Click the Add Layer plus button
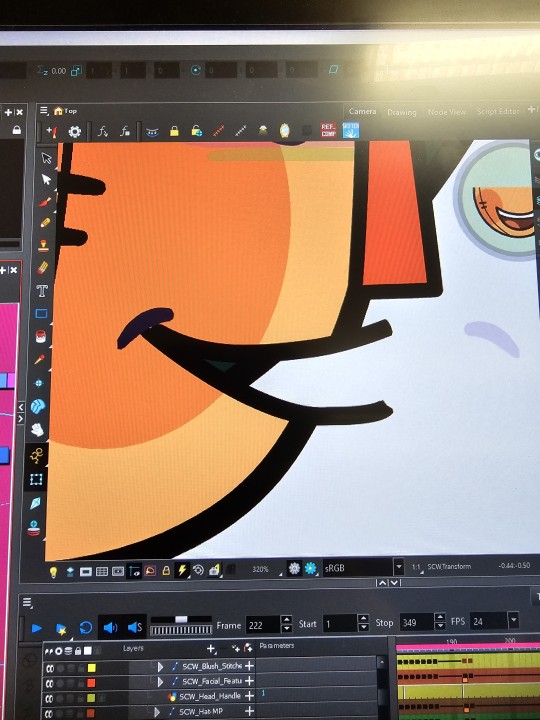Screen dimensions: 540x720 (x=210, y=648)
